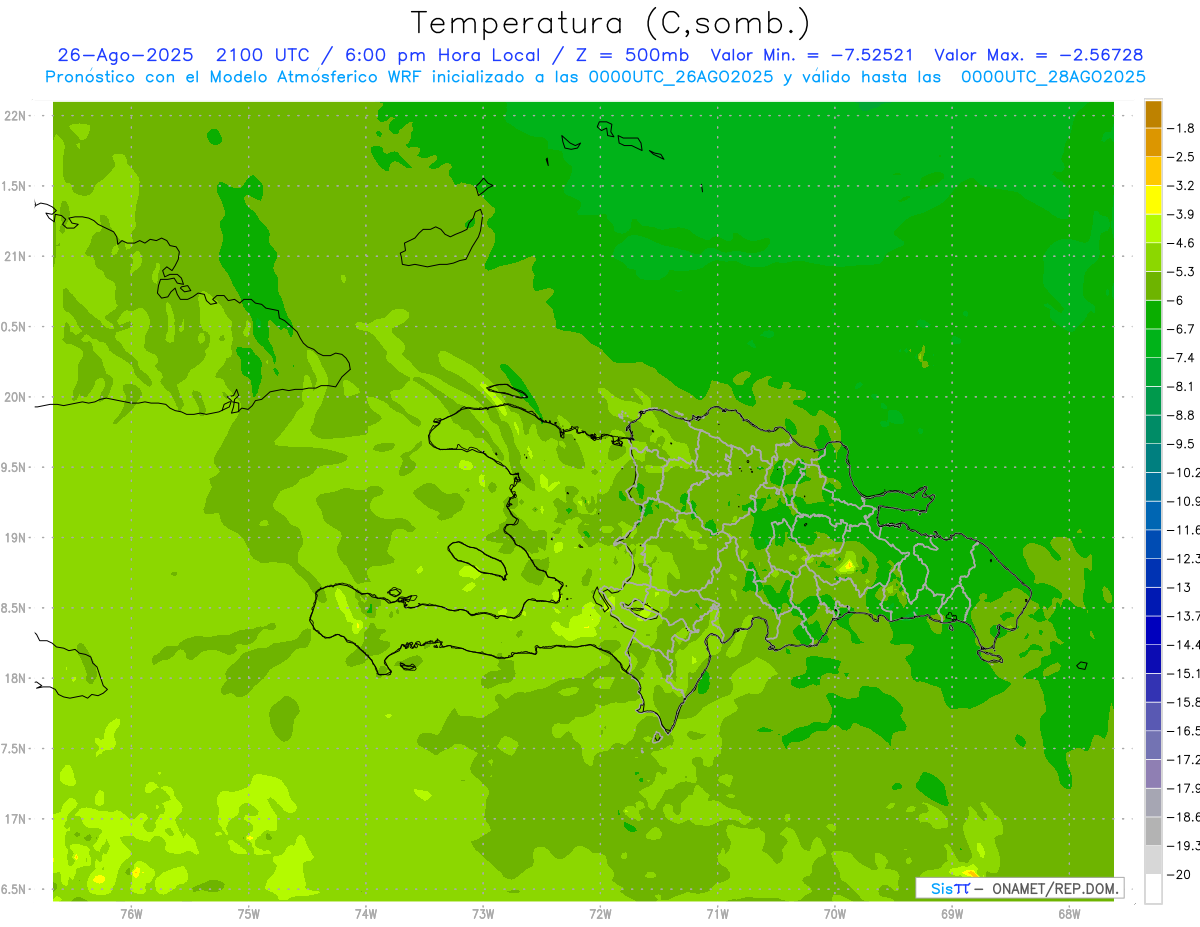Click the '6.5N' latitude axis label
The height and width of the screenshot is (927, 1200).
coord(13,890)
